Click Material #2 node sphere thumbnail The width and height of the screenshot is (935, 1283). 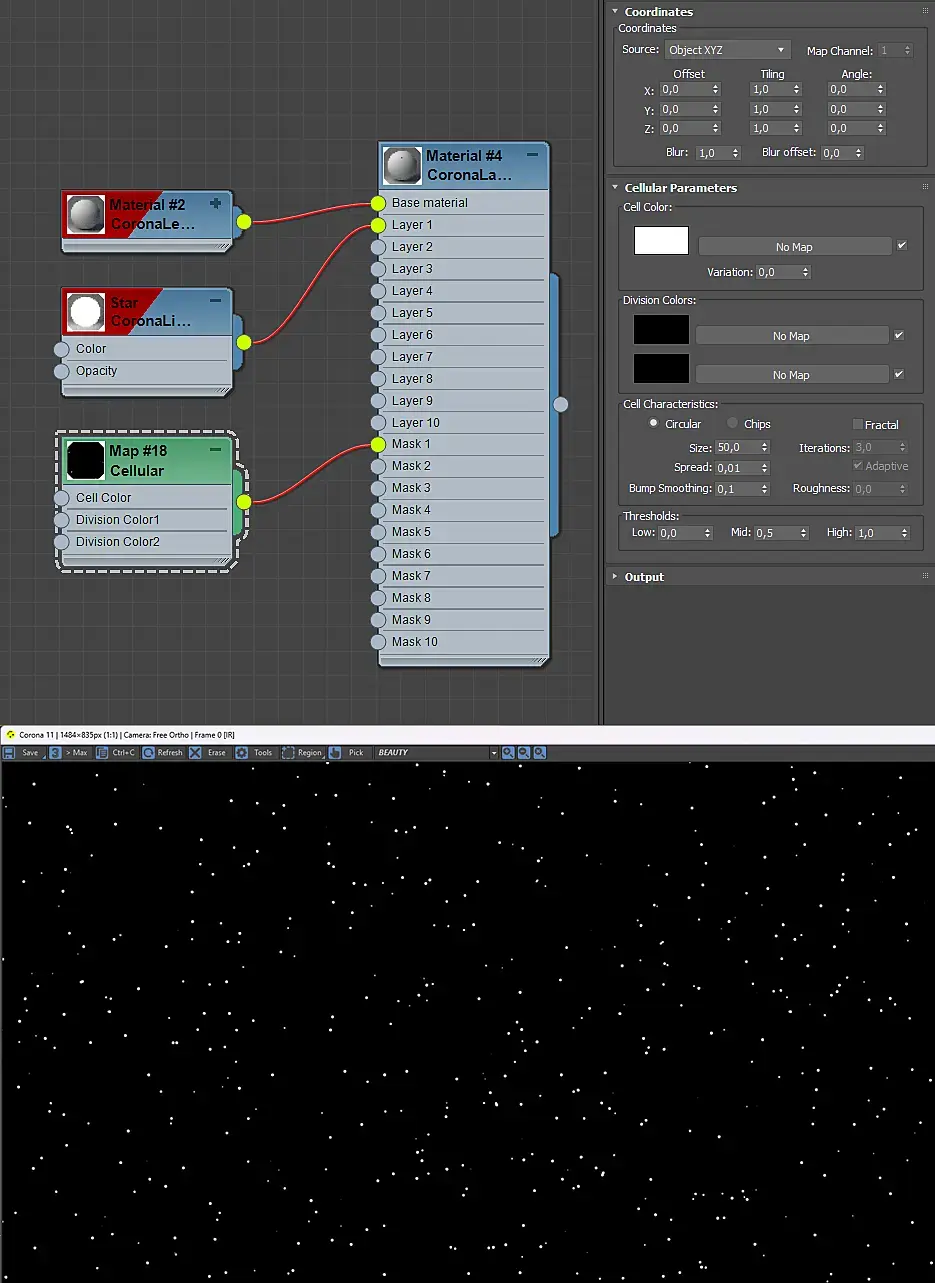(85, 214)
